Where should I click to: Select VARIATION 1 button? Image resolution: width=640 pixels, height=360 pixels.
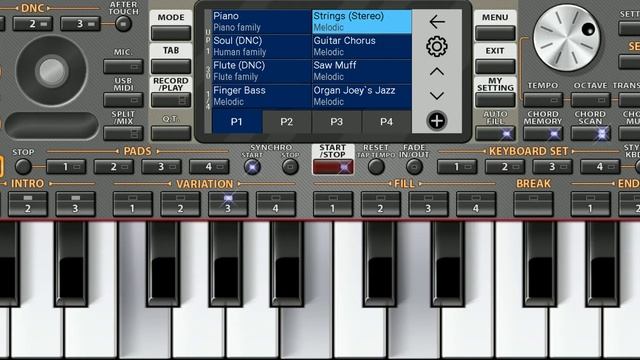[x=133, y=204]
